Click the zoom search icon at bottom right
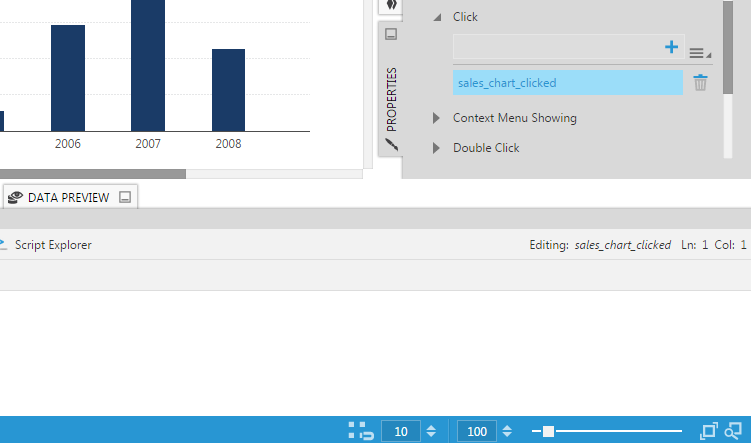This screenshot has height=443, width=751. click(x=733, y=431)
